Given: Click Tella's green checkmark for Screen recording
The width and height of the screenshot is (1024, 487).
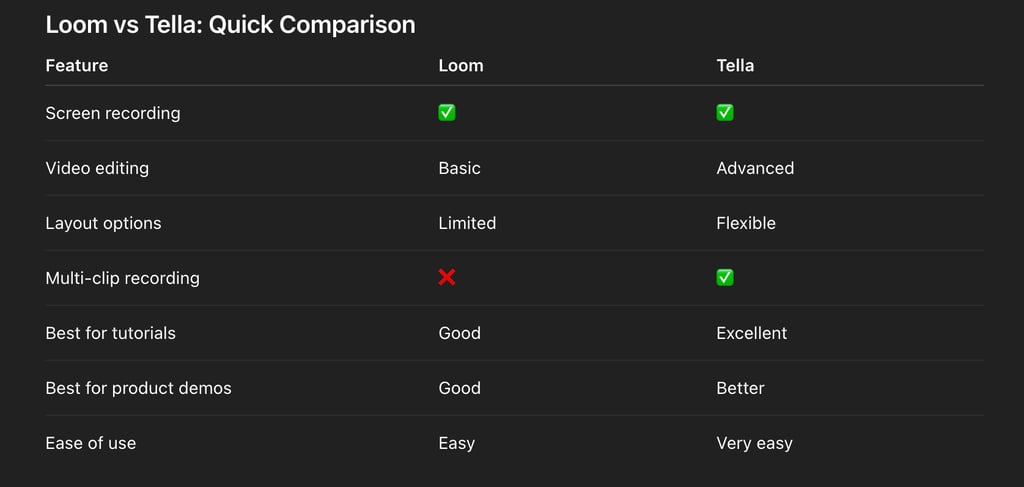Looking at the screenshot, I should 725,113.
